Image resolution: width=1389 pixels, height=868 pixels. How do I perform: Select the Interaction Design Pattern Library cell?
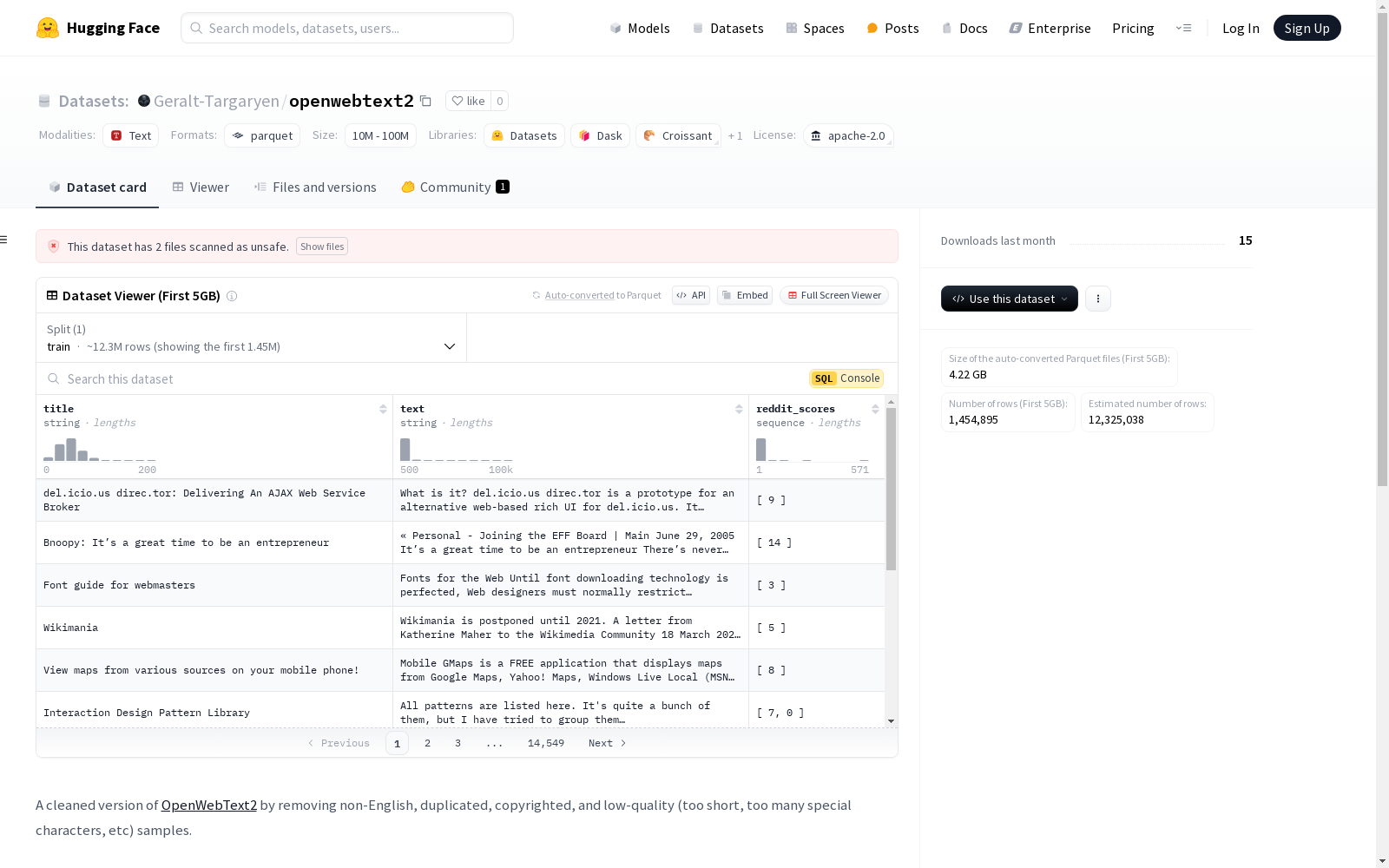pos(214,712)
